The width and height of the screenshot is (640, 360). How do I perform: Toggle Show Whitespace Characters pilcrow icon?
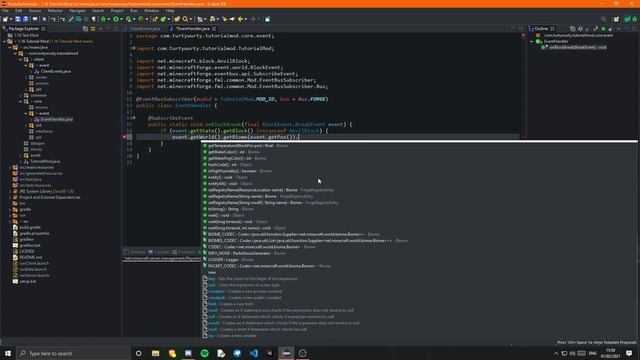[x=93, y=19]
